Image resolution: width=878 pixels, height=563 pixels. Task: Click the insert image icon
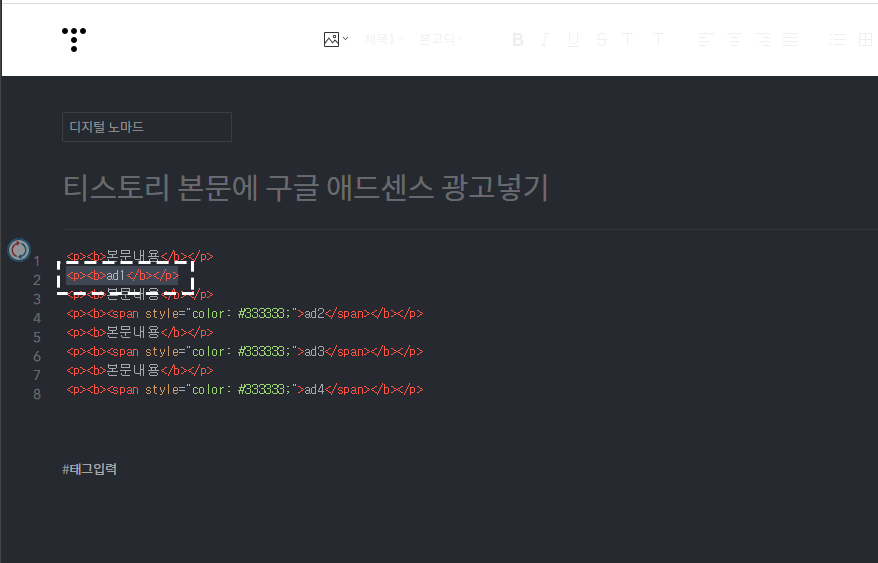(331, 39)
